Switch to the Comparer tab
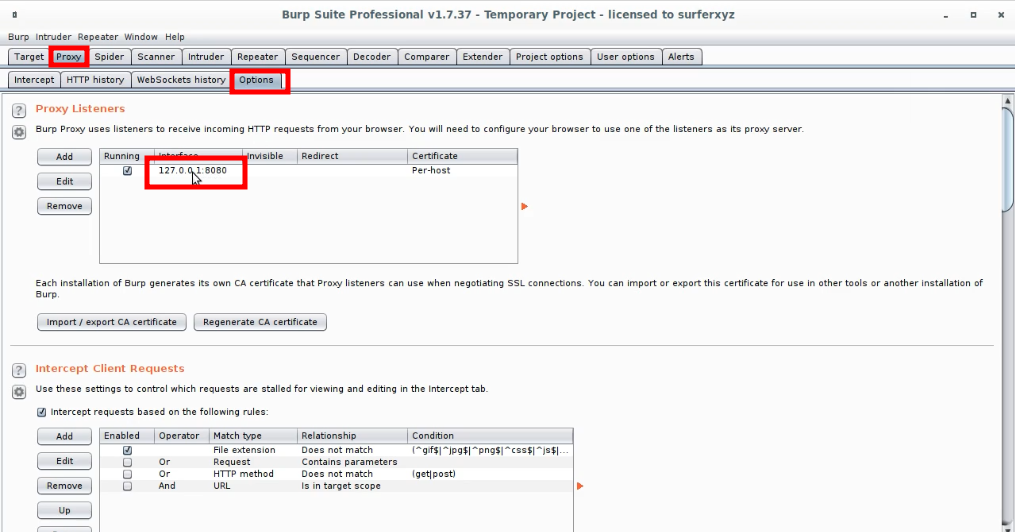 [427, 57]
